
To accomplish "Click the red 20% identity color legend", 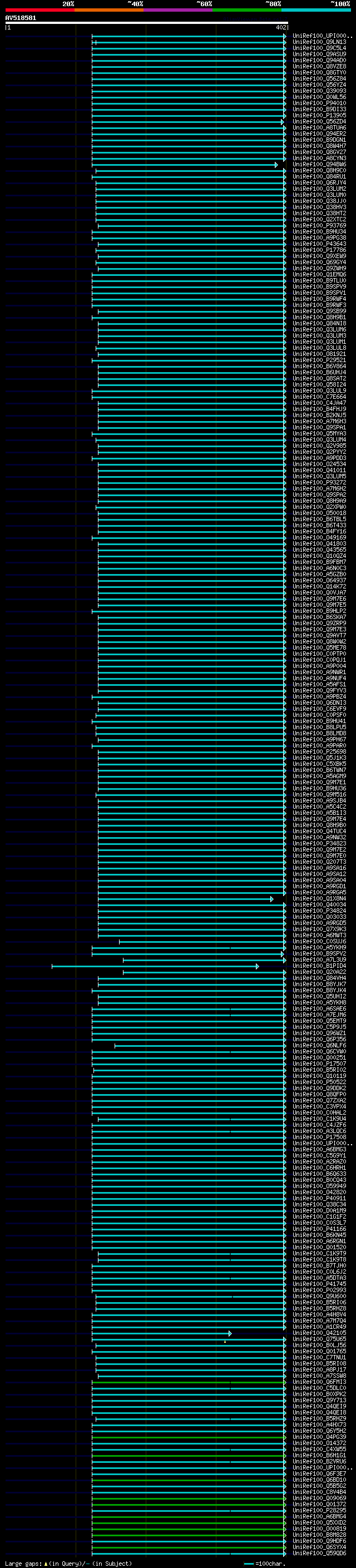I will click(40, 10).
